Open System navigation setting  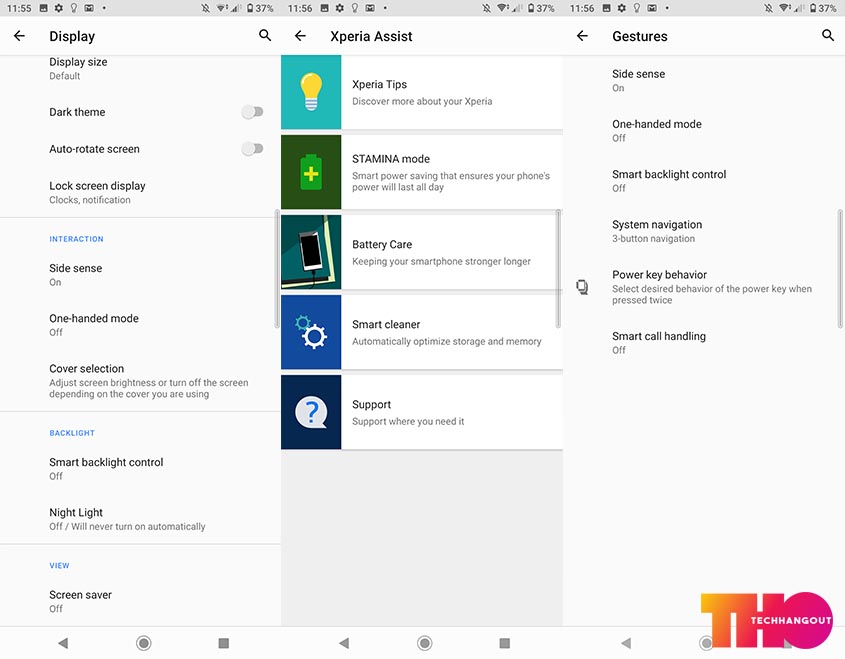click(704, 231)
